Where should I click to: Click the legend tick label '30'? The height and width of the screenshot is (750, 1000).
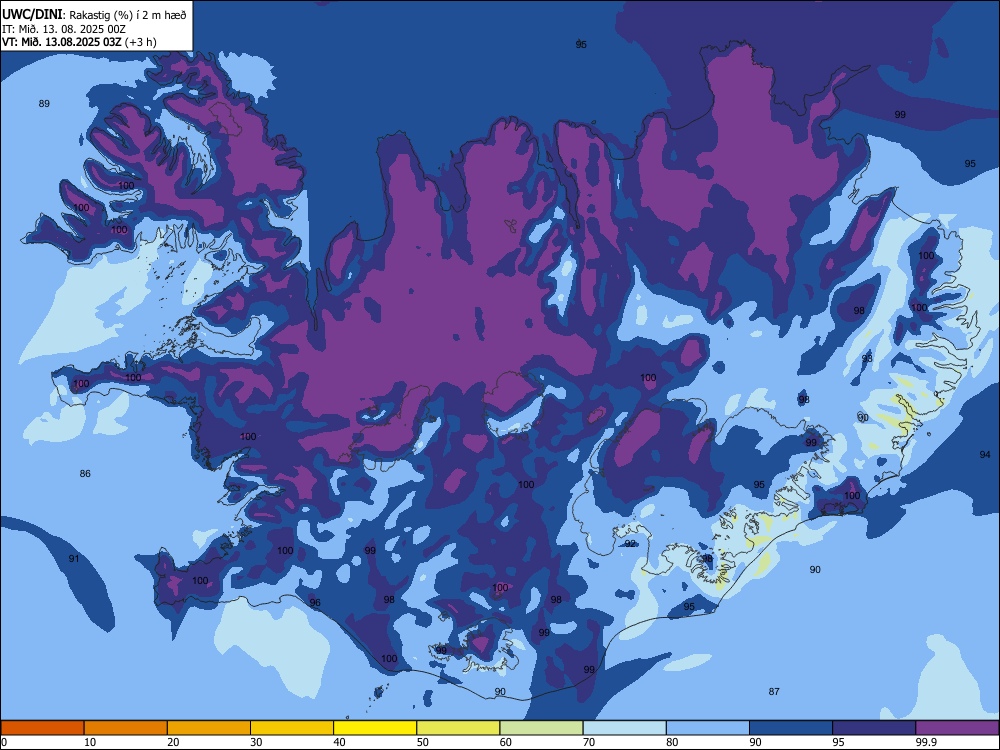pos(256,742)
